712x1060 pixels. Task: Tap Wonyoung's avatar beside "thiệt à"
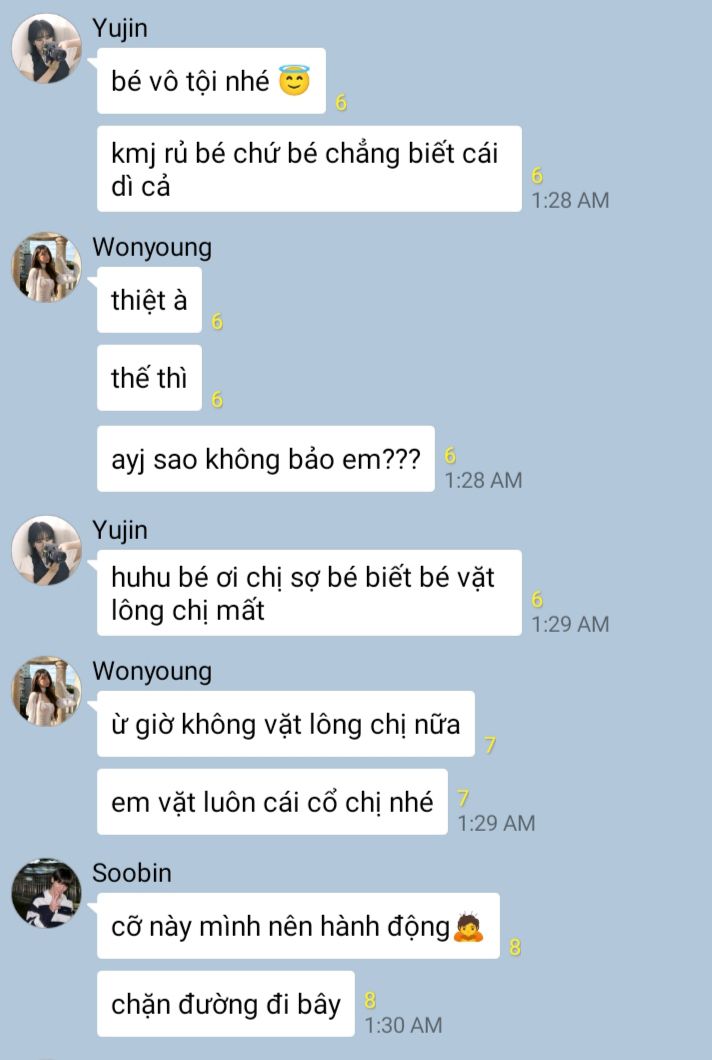[x=47, y=267]
